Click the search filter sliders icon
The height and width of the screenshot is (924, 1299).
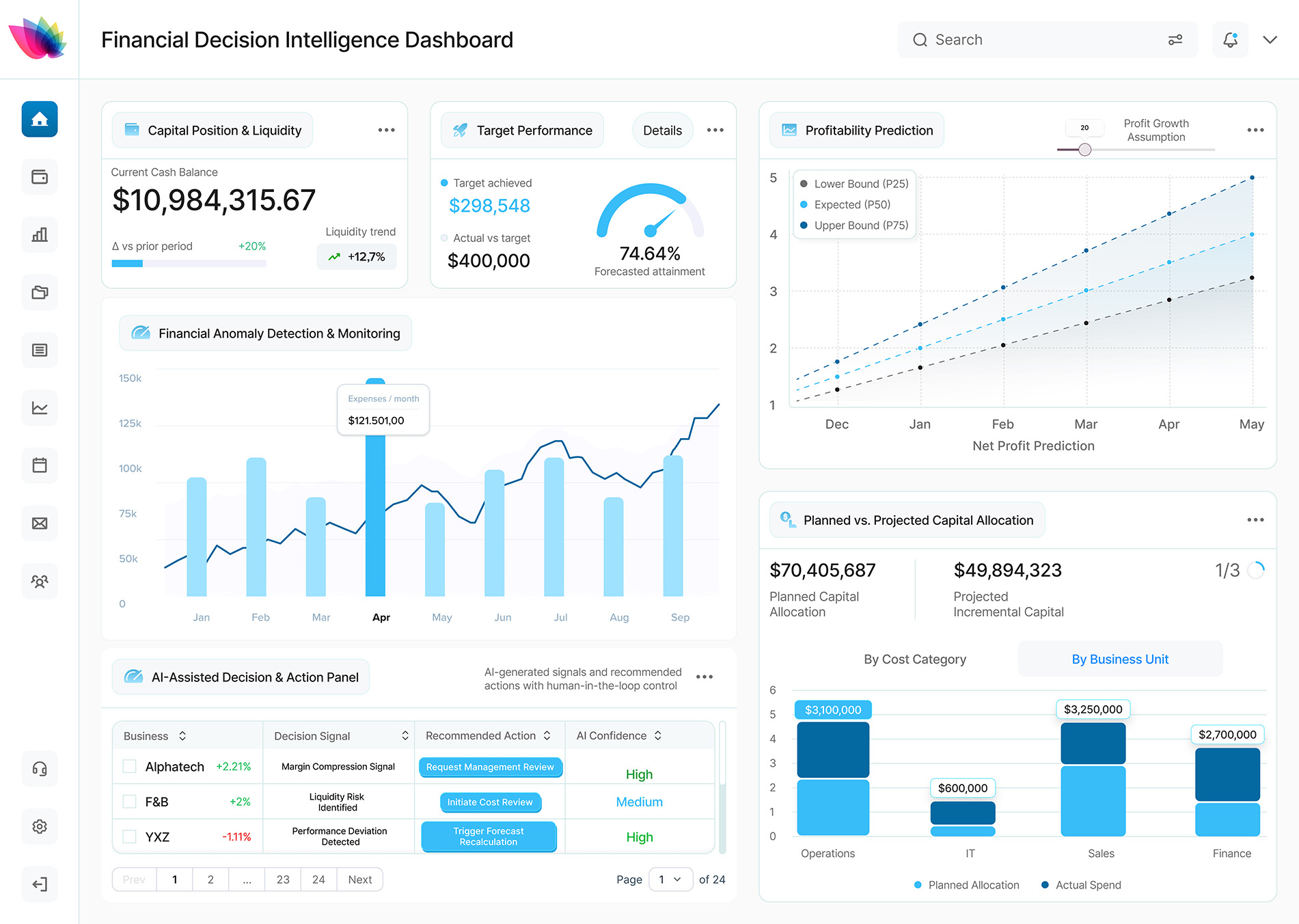pyautogui.click(x=1175, y=40)
